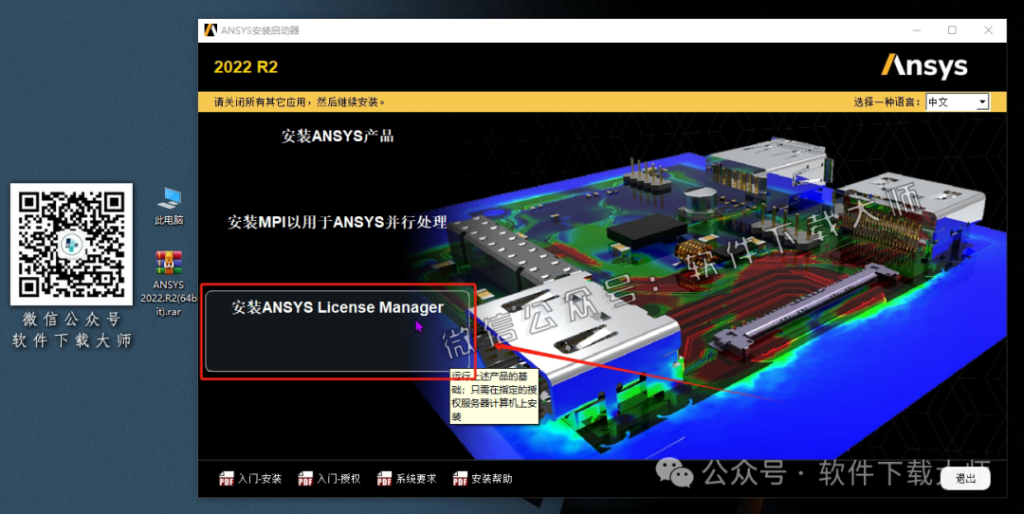Screen dimensions: 1024x514
Task: Close the ANSYS installer window
Action: coord(988,30)
